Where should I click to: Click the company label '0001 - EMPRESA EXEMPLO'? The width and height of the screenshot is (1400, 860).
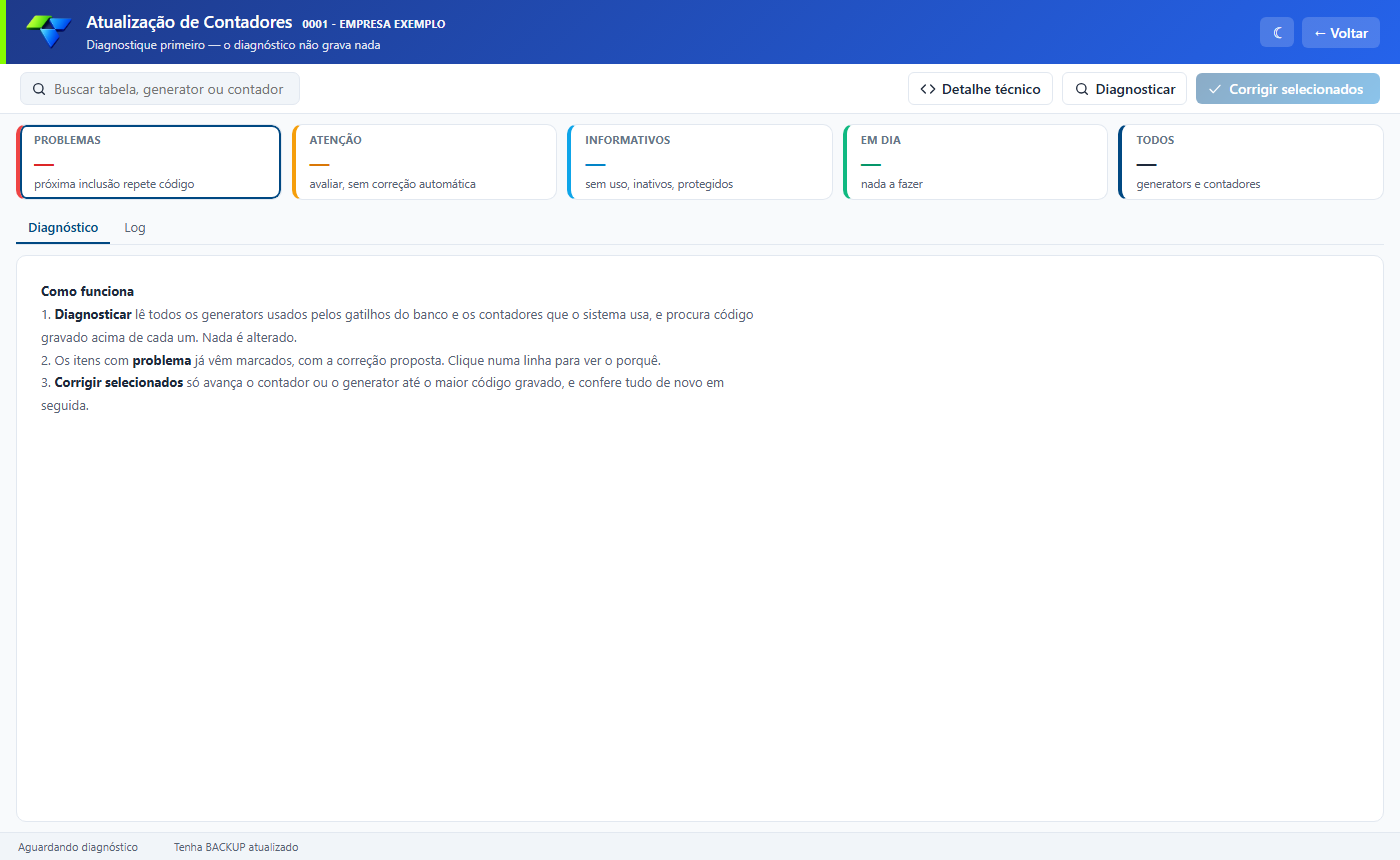tap(374, 24)
